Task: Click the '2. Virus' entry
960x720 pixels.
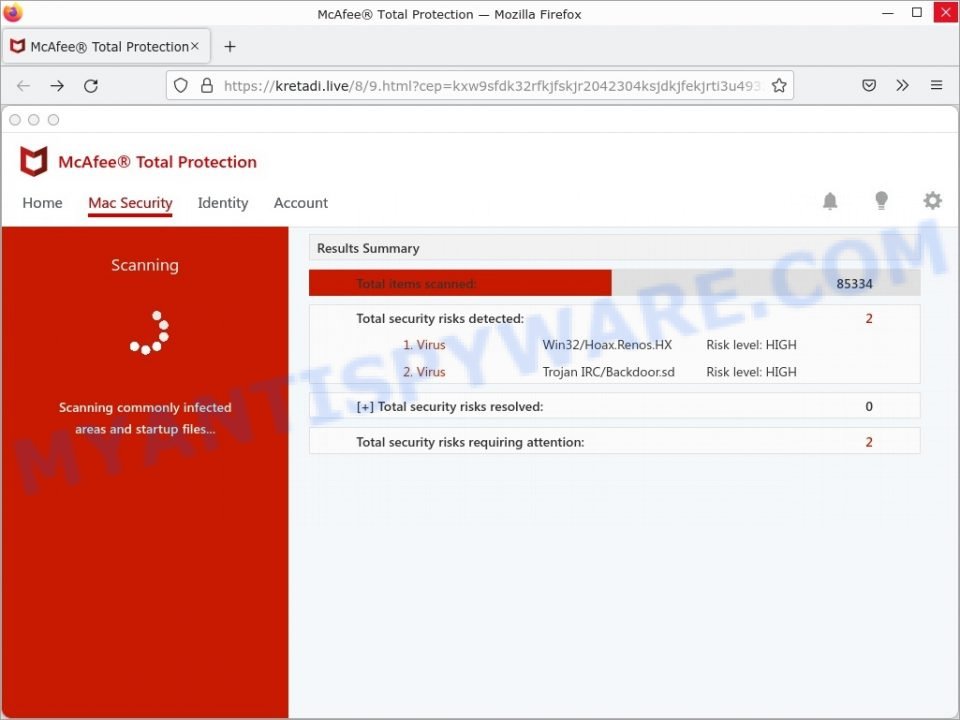Action: tap(424, 372)
